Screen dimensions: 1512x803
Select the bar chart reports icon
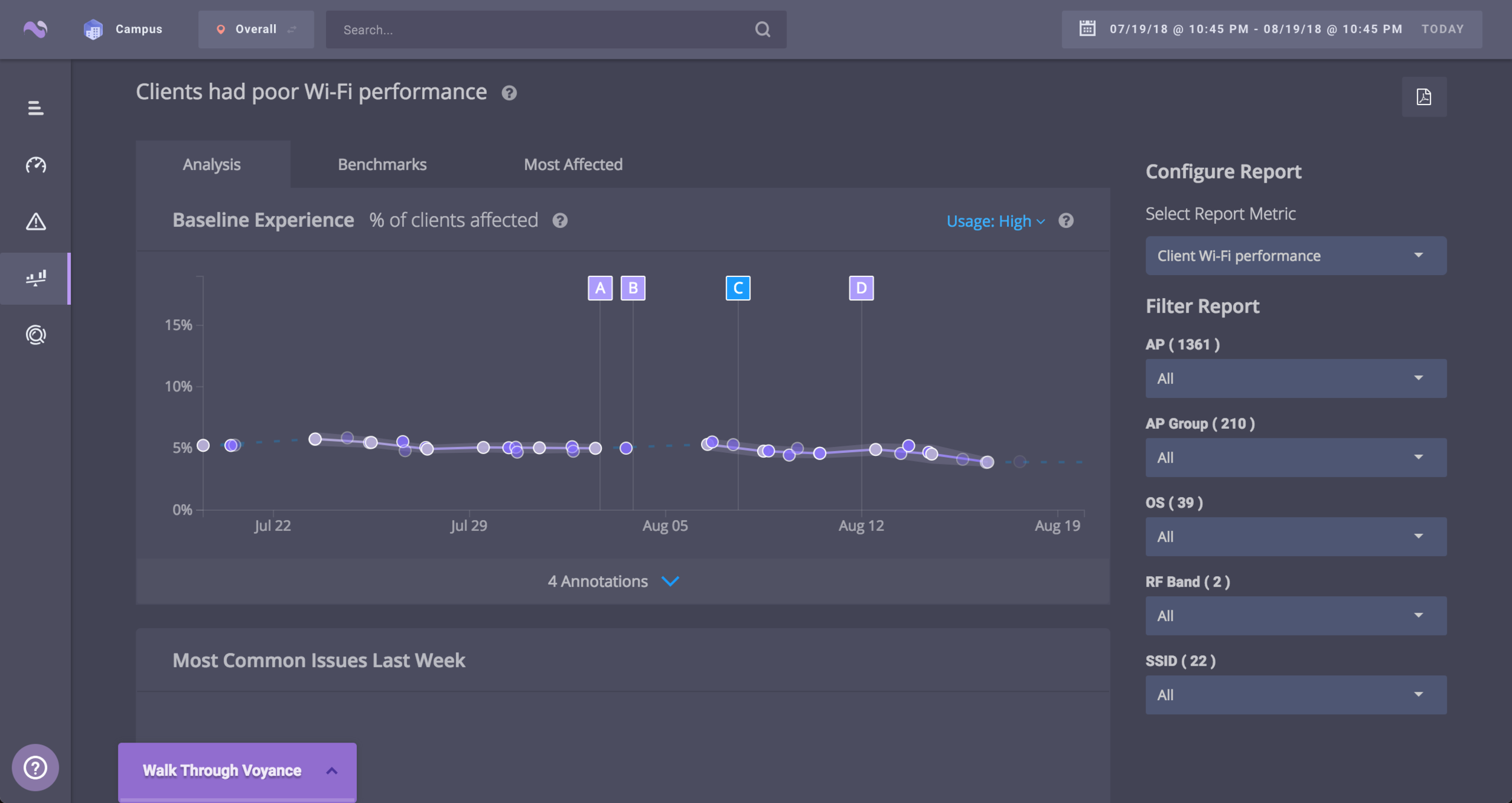(36, 278)
